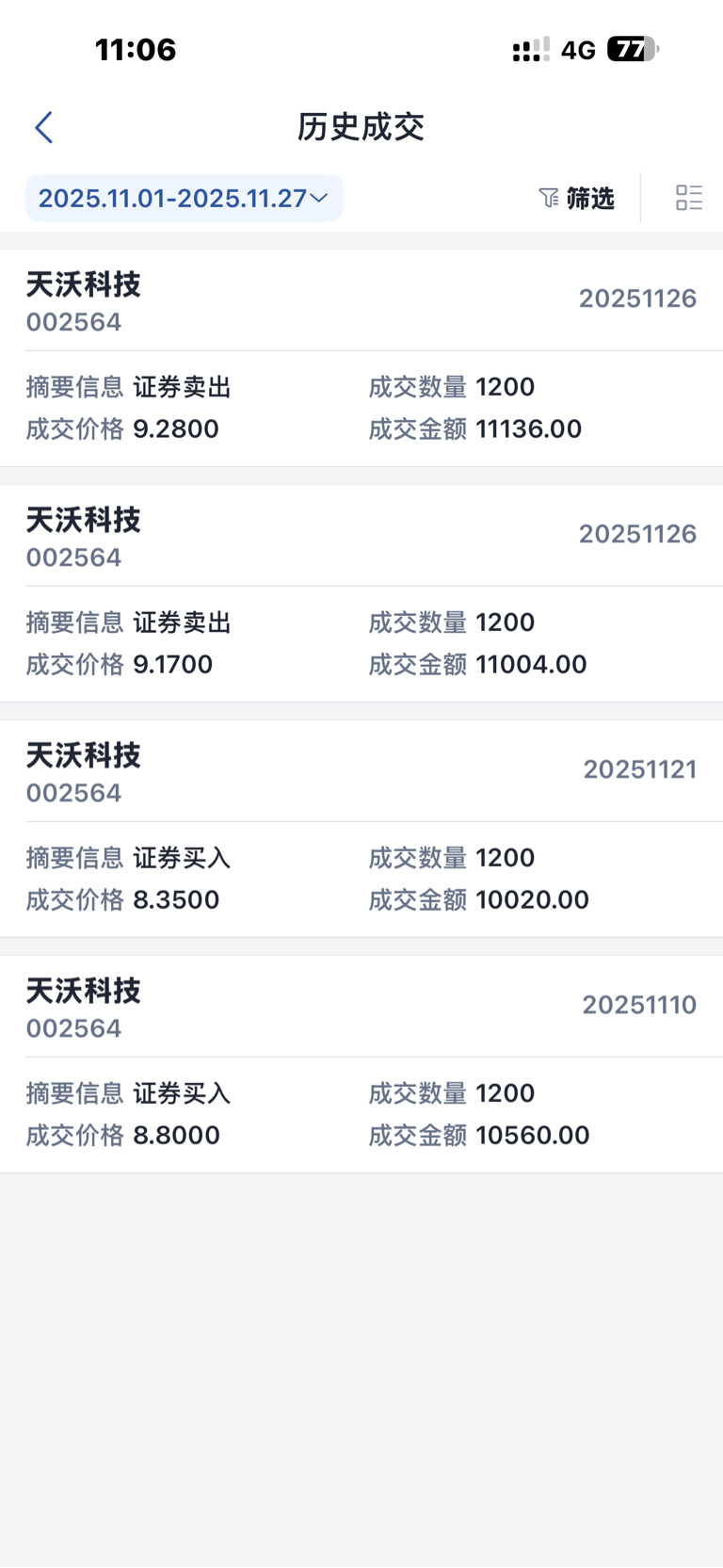The image size is (723, 1568).
Task: Select the 20251110 buy trade entry
Action: click(361, 1064)
